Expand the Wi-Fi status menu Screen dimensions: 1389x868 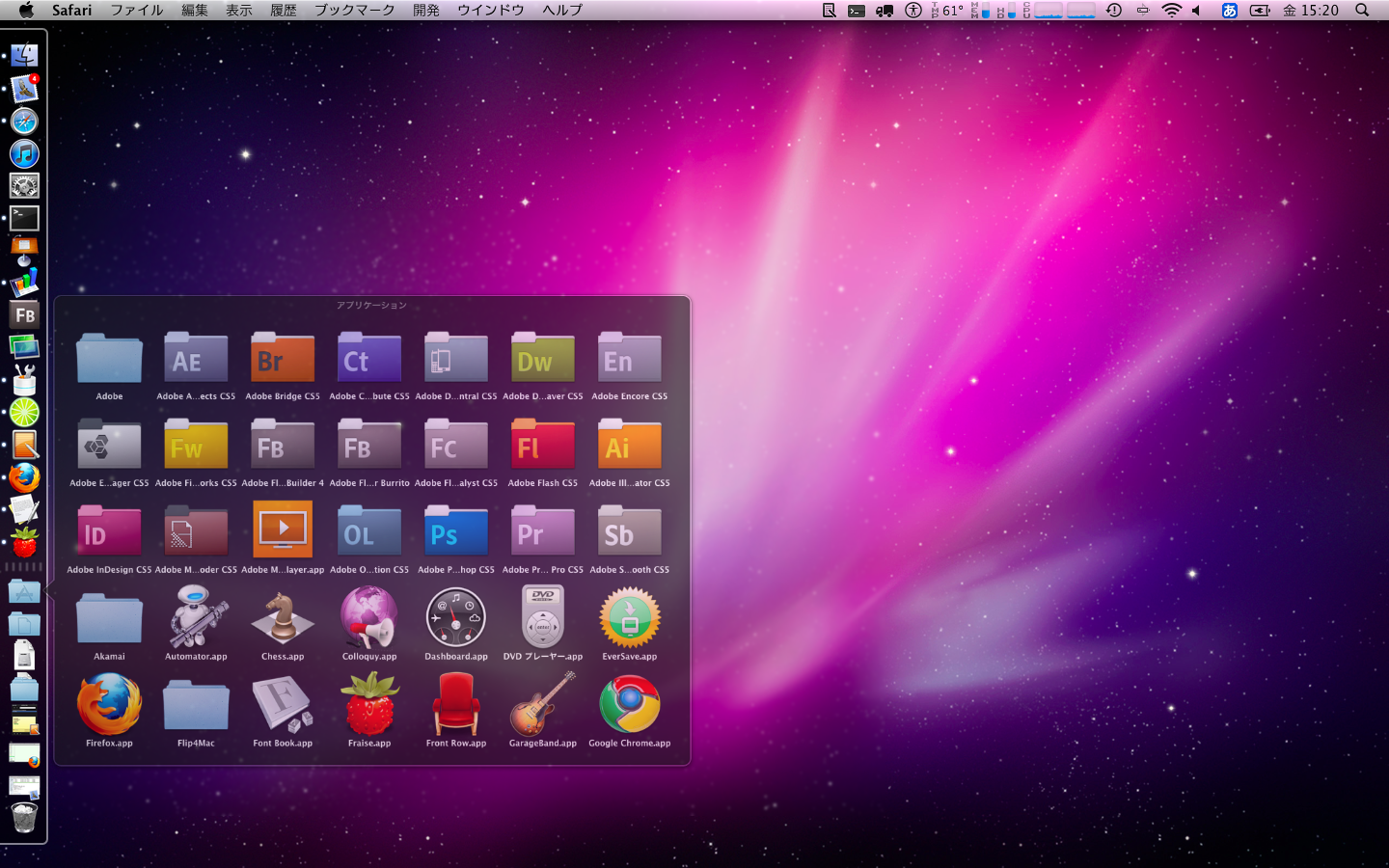coord(1171,10)
